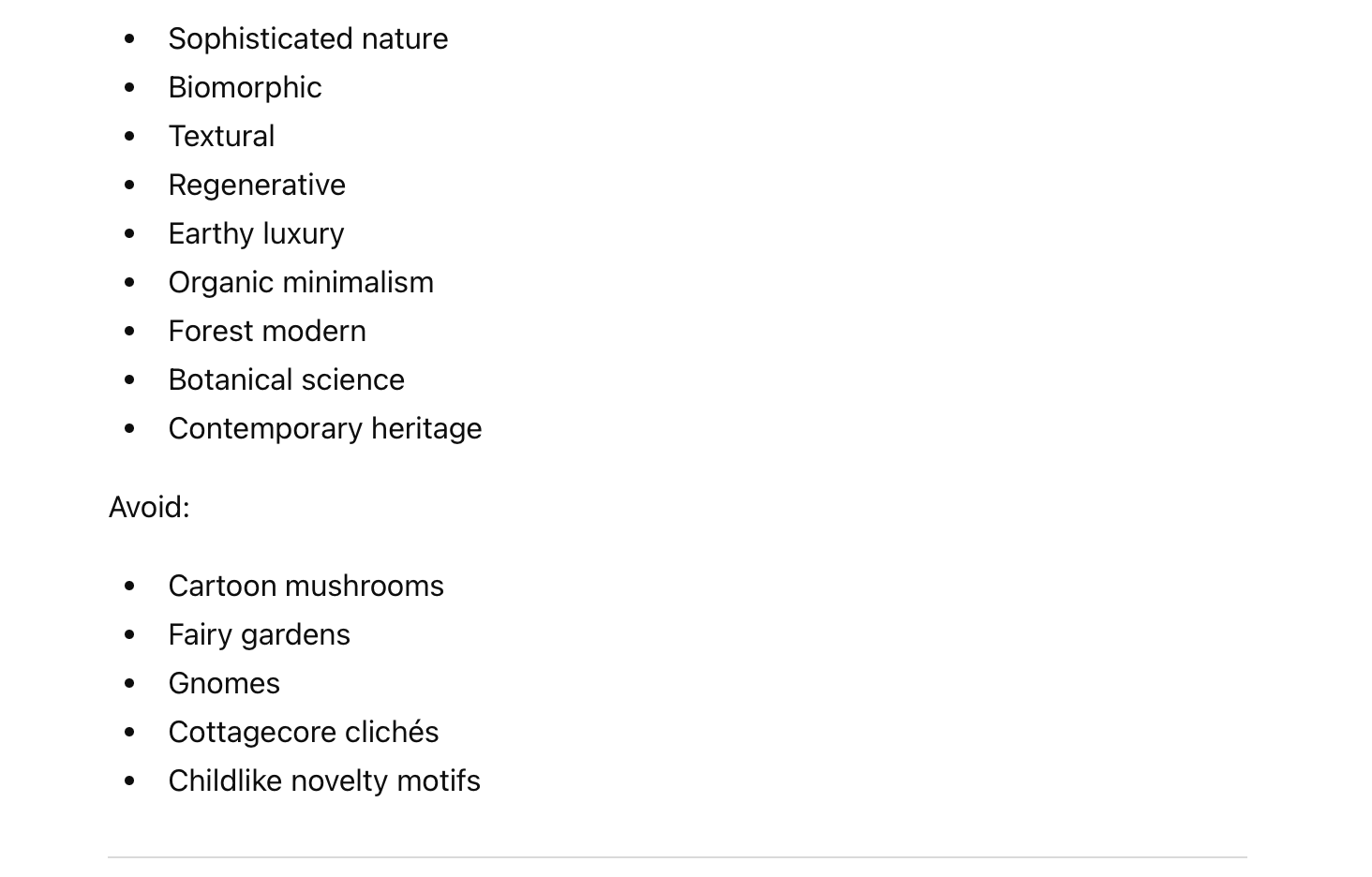Click the bullet point next to 'Textural'

129,136
